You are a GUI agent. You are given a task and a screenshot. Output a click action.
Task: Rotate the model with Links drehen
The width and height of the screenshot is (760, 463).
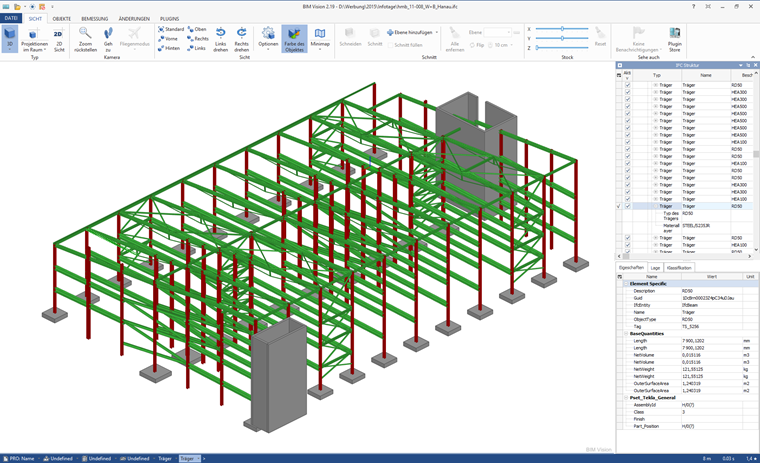pyautogui.click(x=221, y=40)
